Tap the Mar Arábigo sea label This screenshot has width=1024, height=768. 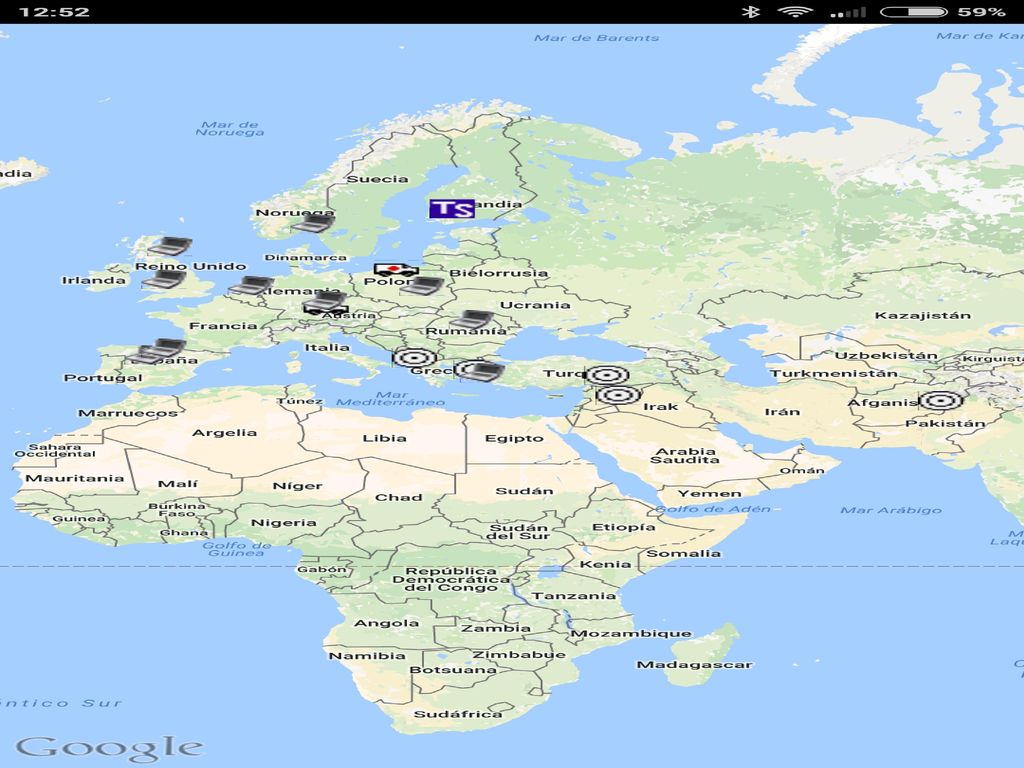point(891,510)
